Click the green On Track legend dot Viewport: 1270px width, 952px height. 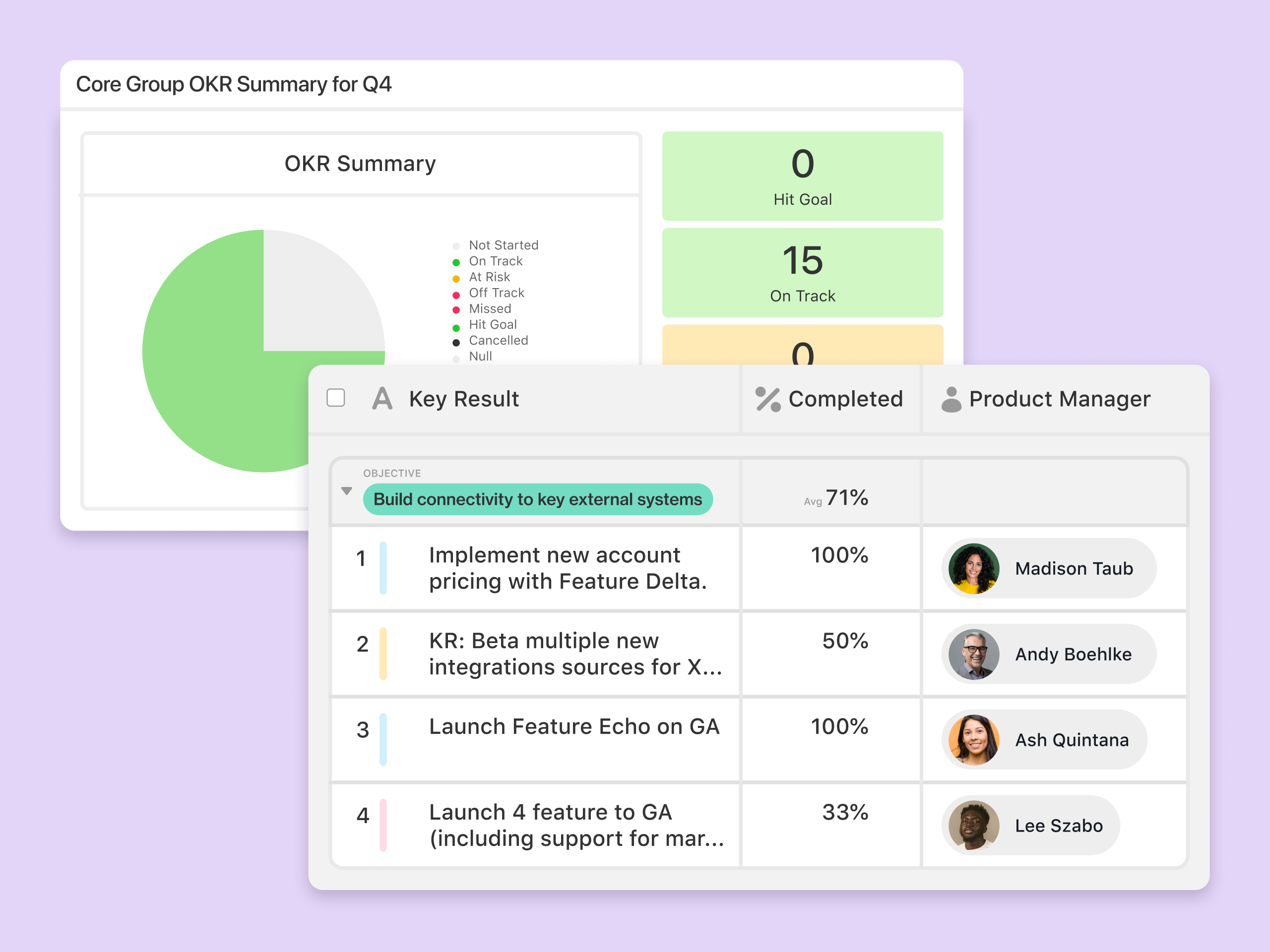[456, 262]
